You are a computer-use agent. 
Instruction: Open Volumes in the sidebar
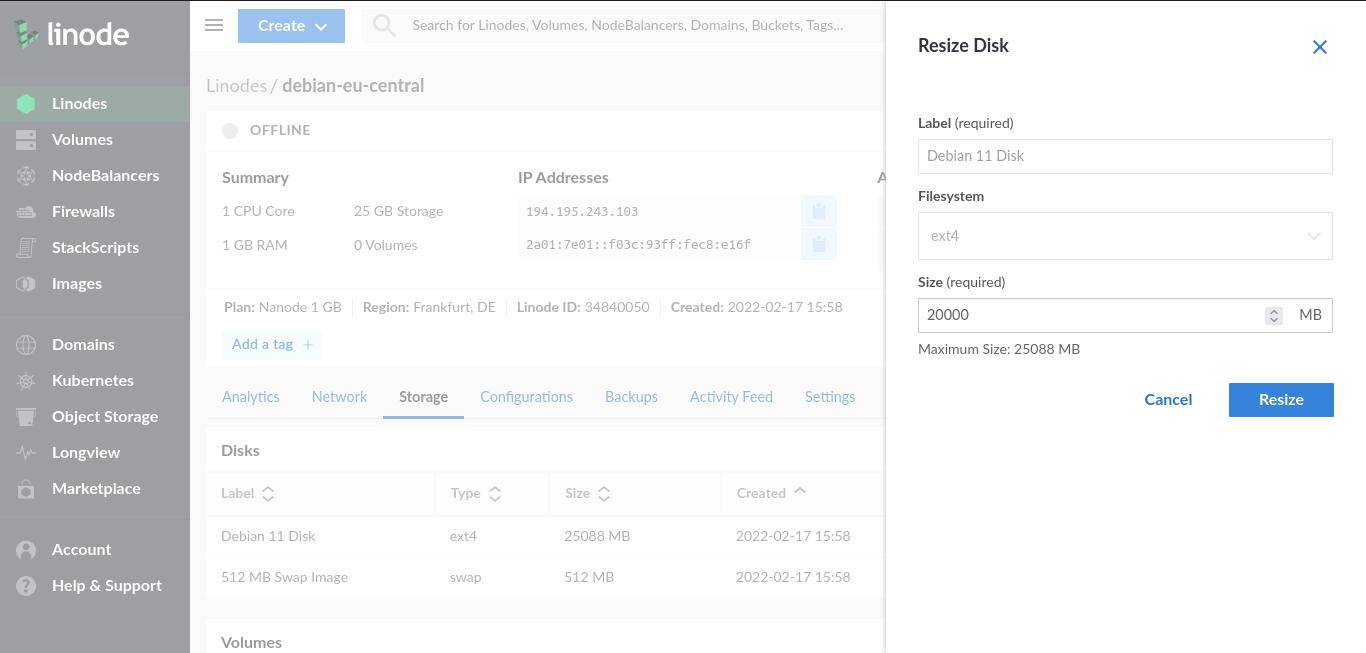point(82,140)
